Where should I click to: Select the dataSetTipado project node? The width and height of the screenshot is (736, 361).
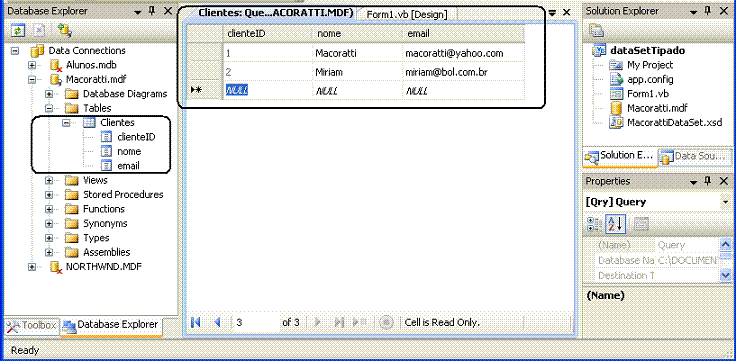648,50
